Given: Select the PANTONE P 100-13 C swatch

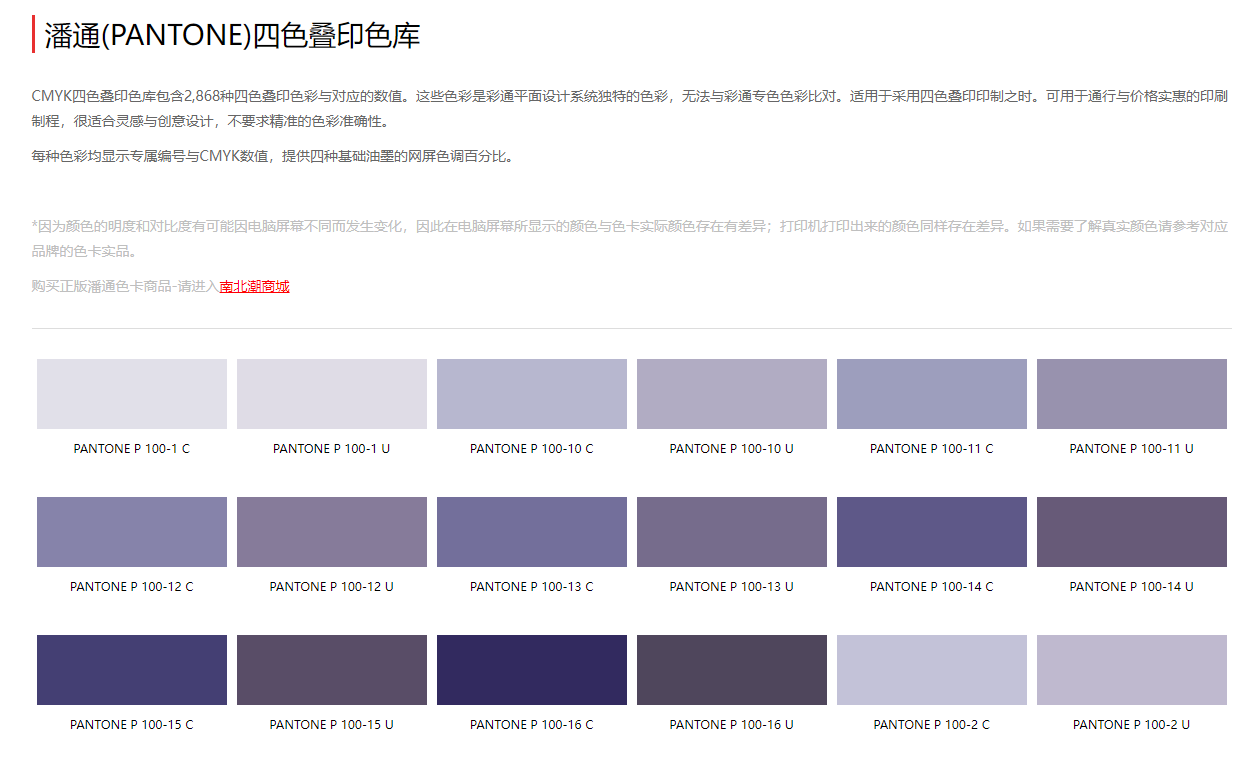Looking at the screenshot, I should (532, 532).
